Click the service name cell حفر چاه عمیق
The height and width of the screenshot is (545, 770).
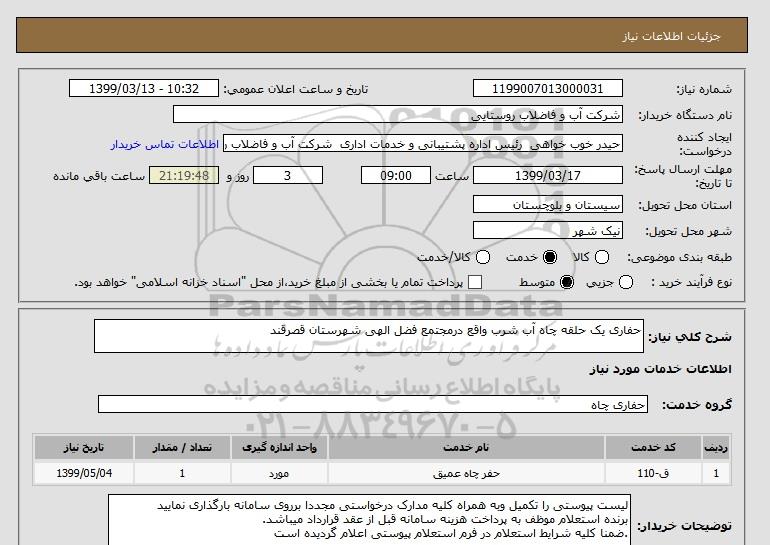(466, 473)
